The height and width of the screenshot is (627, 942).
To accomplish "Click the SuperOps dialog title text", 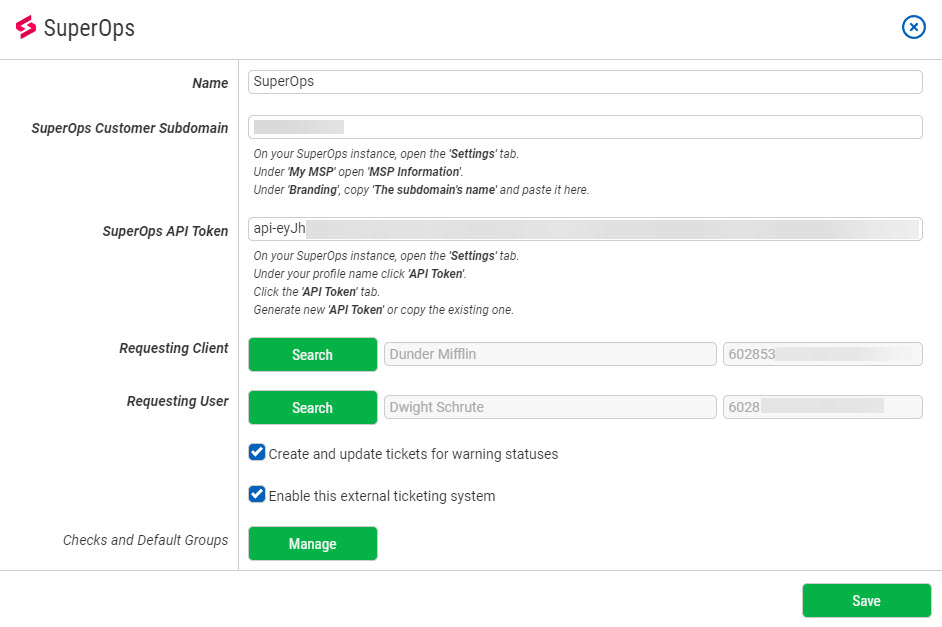I will [89, 28].
